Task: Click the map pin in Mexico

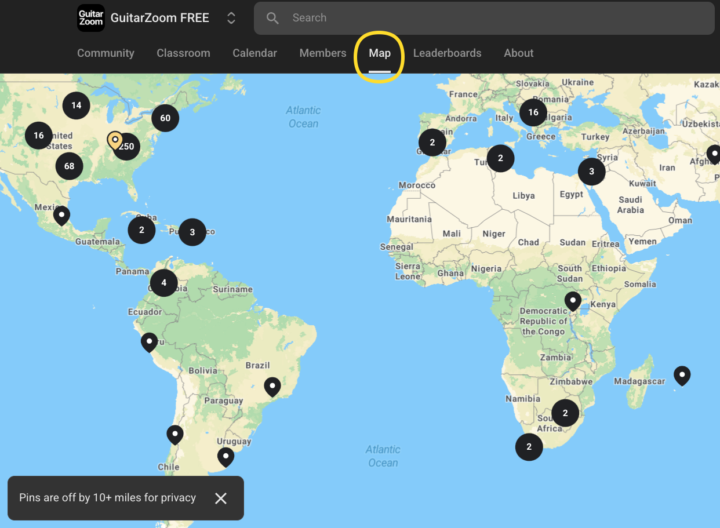Action: coord(62,214)
